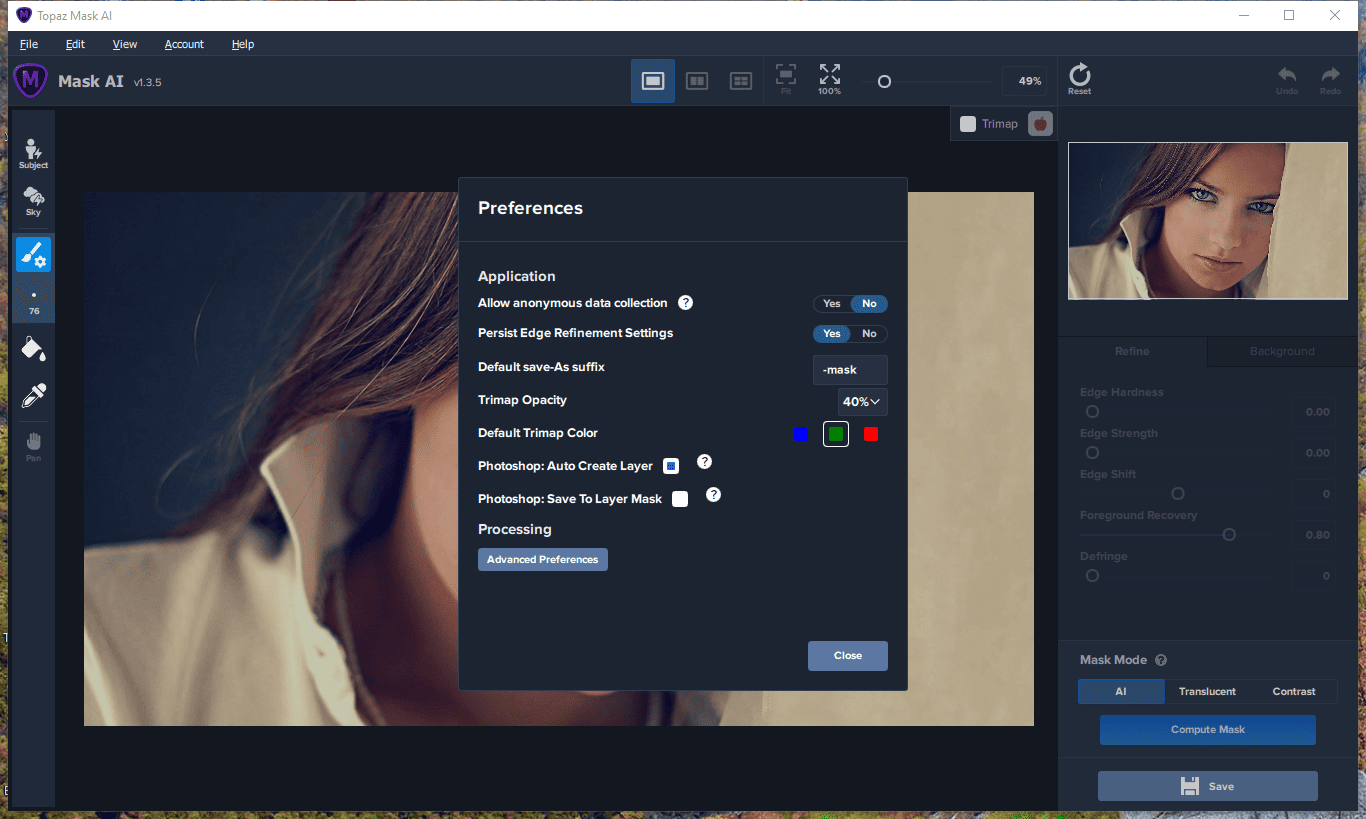This screenshot has width=1366, height=819.
Task: Select the Pan hand tool
Action: (x=33, y=446)
